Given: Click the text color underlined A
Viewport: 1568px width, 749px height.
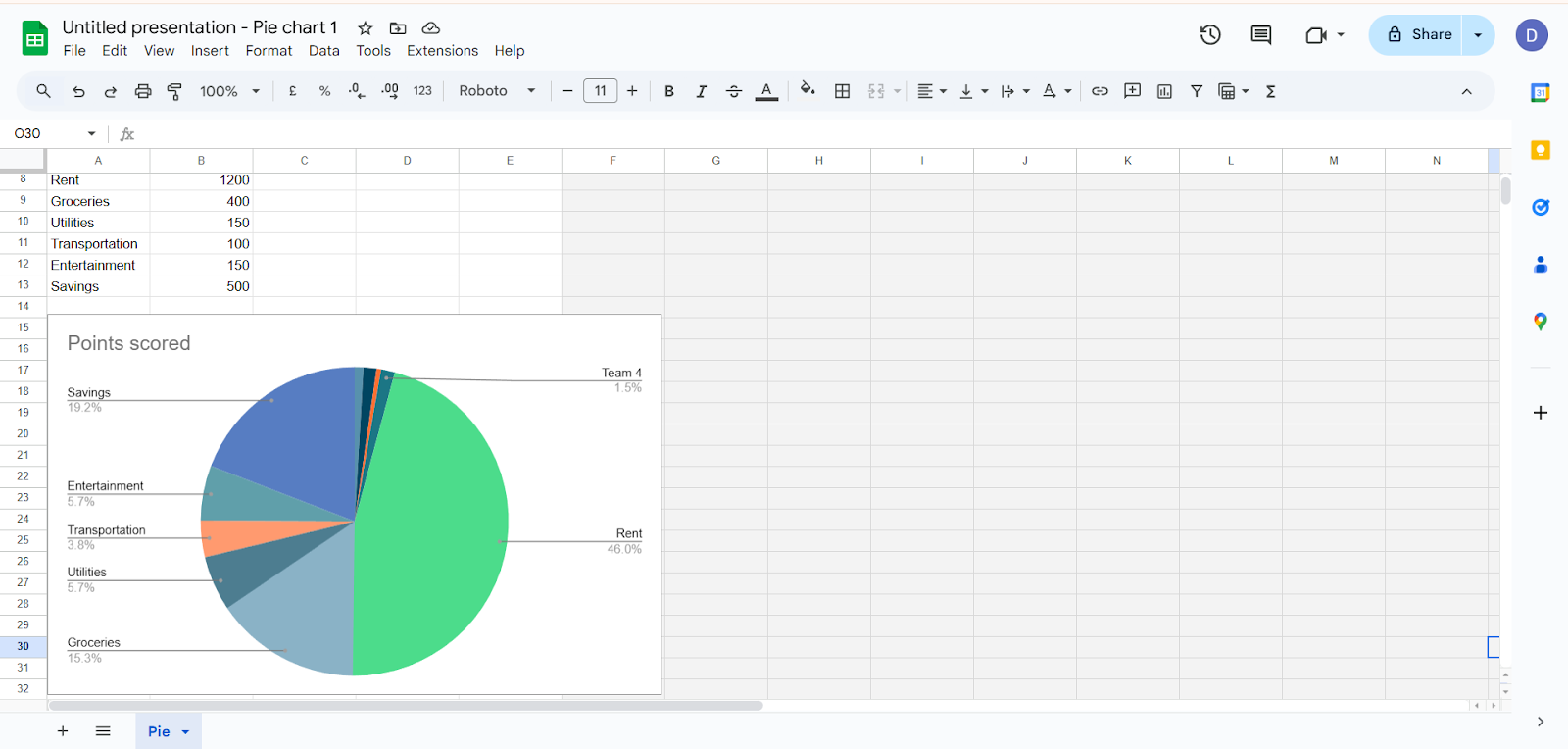Looking at the screenshot, I should pyautogui.click(x=766, y=91).
